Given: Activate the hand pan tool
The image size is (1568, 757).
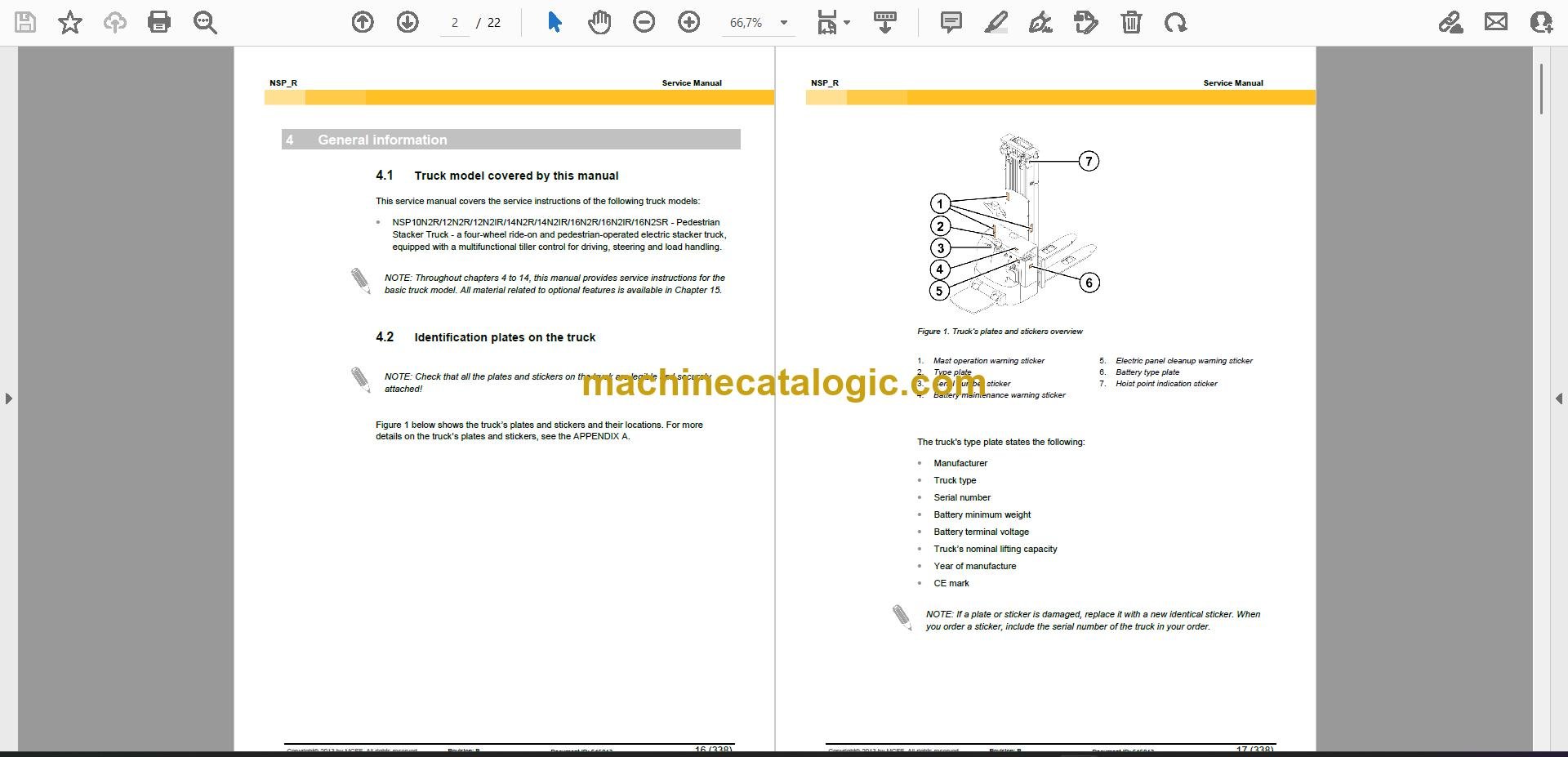Looking at the screenshot, I should pyautogui.click(x=599, y=22).
